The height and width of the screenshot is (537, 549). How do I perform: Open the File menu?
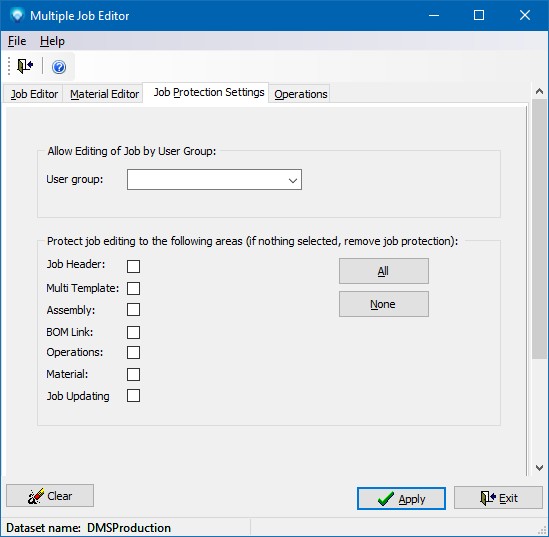click(17, 41)
